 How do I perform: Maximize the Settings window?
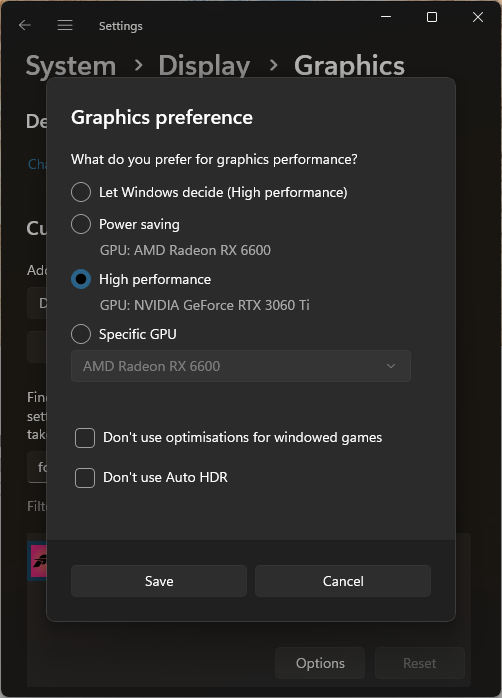tap(432, 17)
